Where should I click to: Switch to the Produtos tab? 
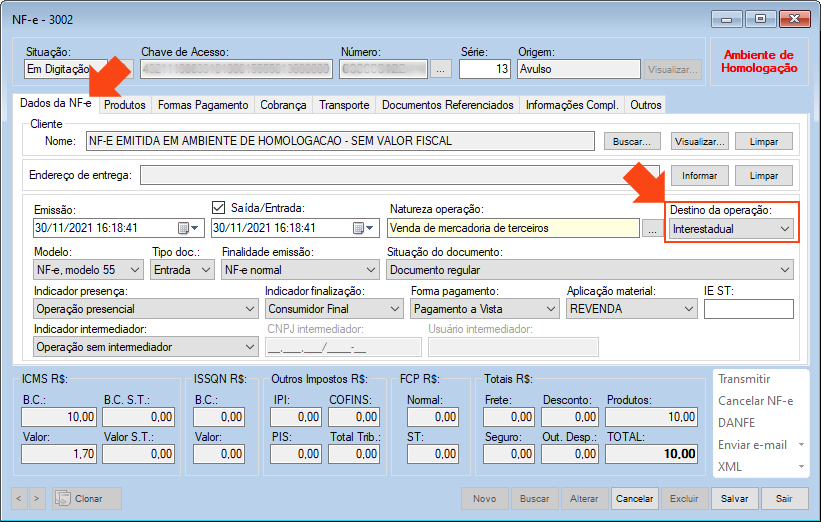coord(125,105)
